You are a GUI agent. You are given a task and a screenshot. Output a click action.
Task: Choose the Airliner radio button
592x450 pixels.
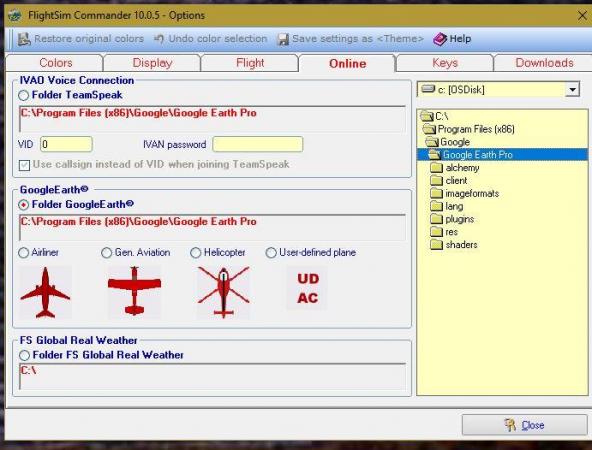(x=23, y=253)
